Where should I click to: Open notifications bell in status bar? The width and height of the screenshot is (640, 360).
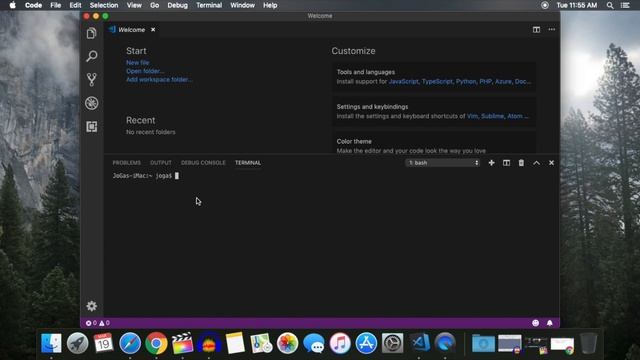(x=550, y=323)
